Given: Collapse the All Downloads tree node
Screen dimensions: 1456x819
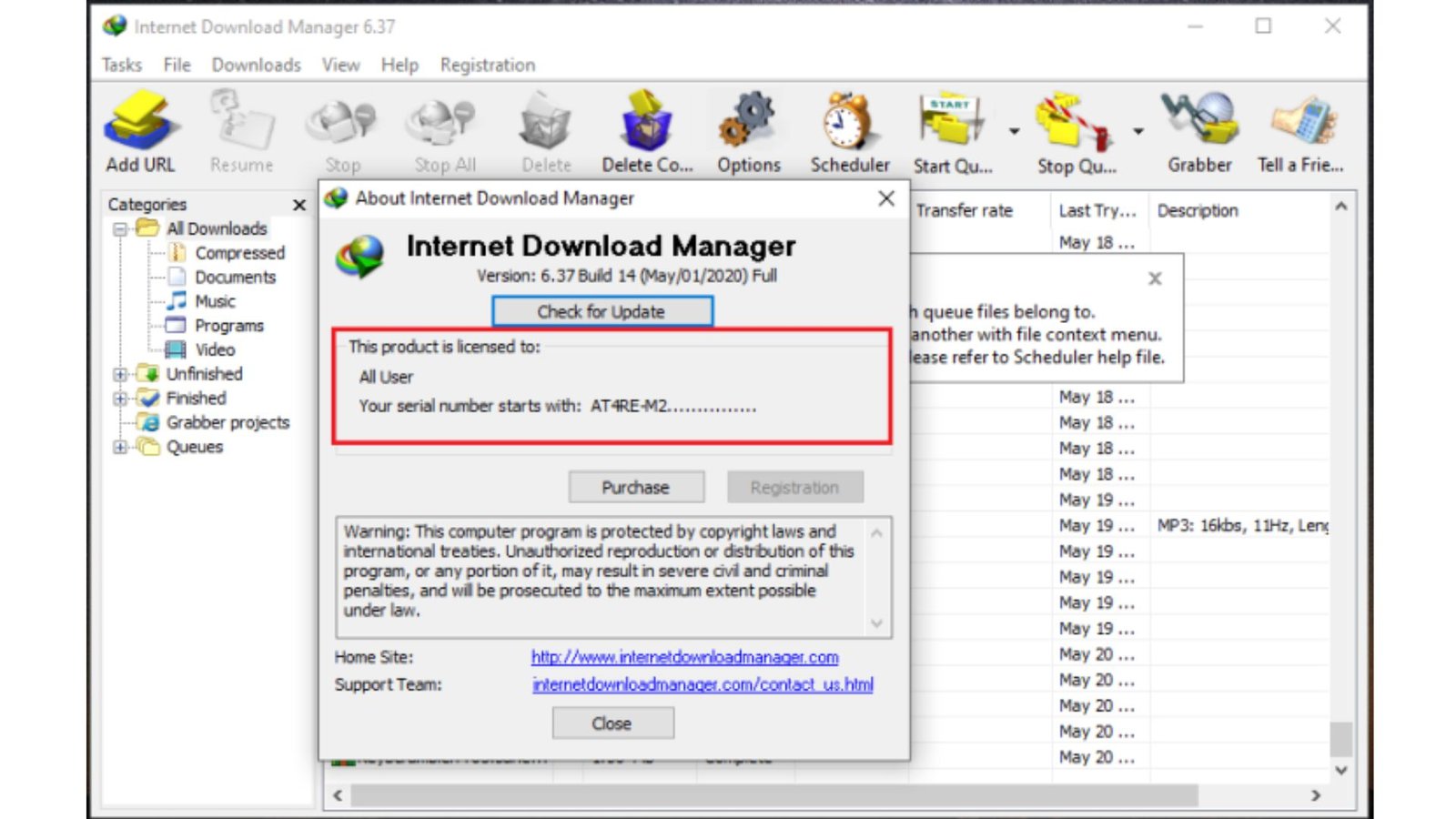Looking at the screenshot, I should 120,229.
